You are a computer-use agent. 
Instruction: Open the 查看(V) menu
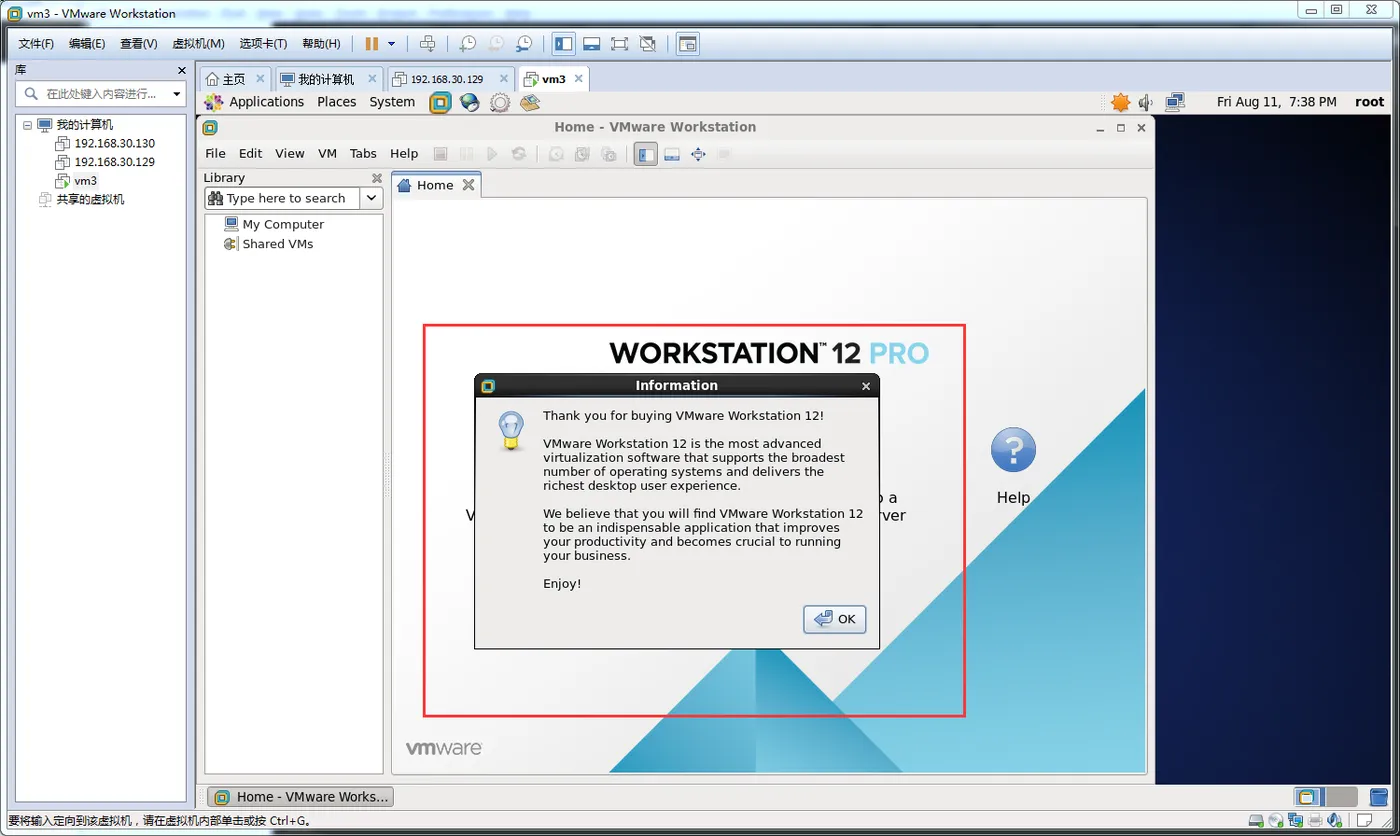(139, 44)
